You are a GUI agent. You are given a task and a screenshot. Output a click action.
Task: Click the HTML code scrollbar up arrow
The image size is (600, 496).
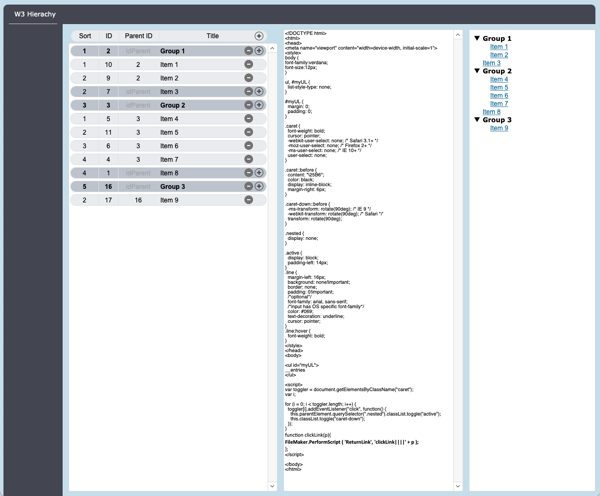pos(458,35)
